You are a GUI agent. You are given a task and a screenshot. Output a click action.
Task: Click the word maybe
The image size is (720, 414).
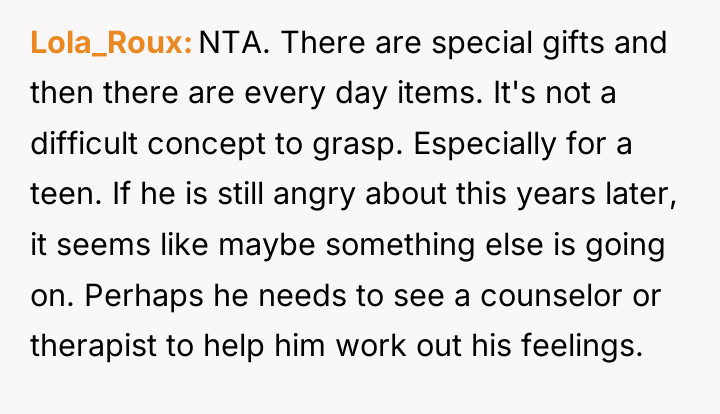pos(267,246)
